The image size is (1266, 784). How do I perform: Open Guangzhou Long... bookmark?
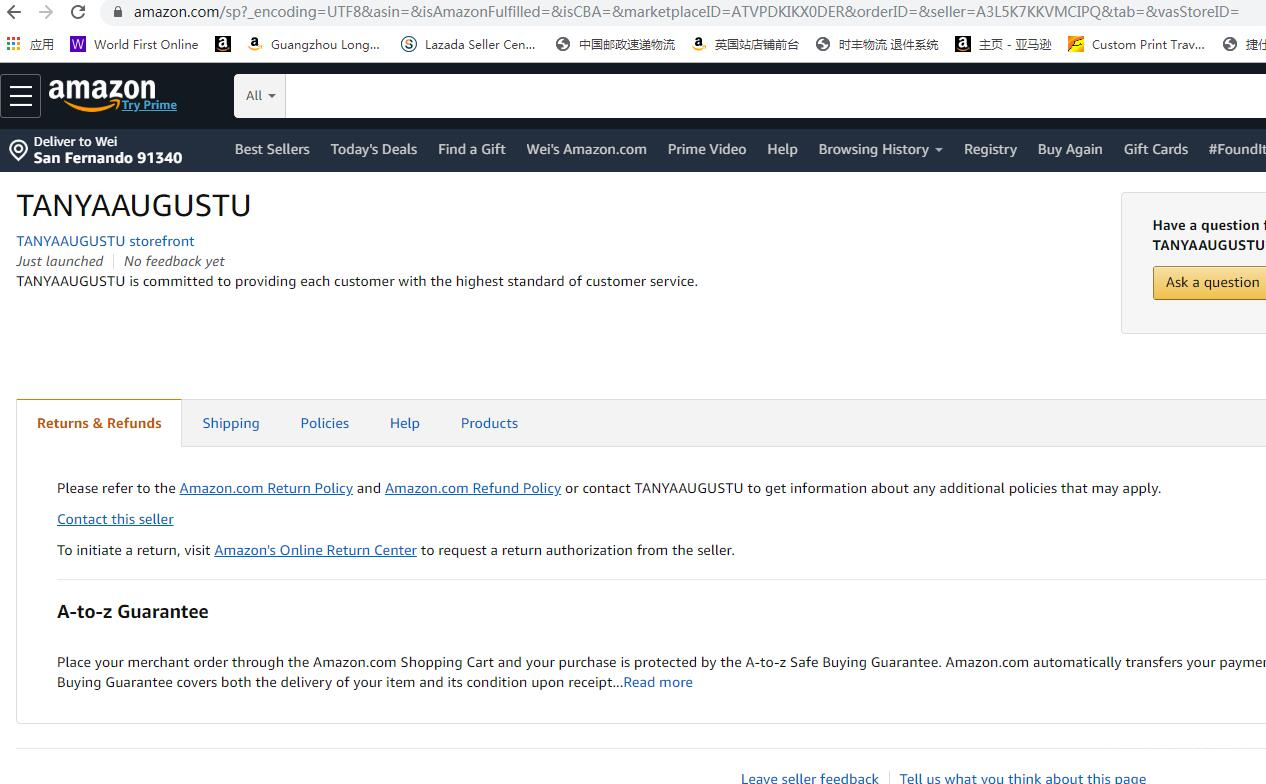(313, 44)
